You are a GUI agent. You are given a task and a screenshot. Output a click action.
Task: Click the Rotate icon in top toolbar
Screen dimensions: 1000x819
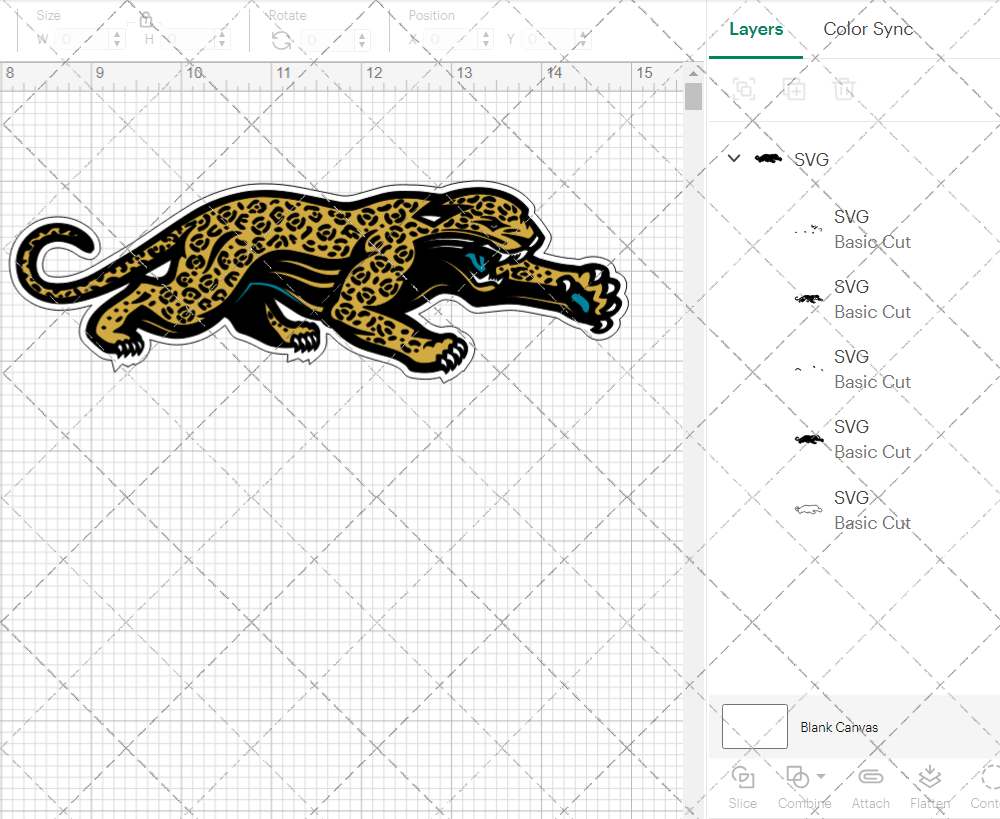tap(282, 40)
